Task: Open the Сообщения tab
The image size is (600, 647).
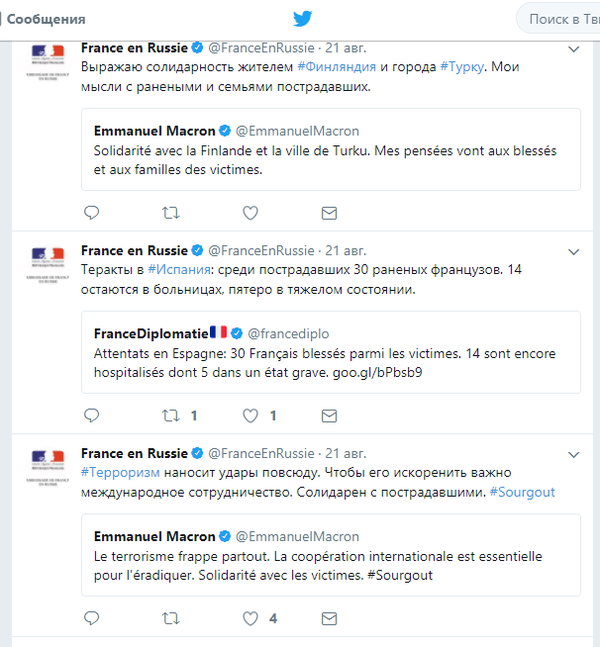Action: pyautogui.click(x=44, y=19)
